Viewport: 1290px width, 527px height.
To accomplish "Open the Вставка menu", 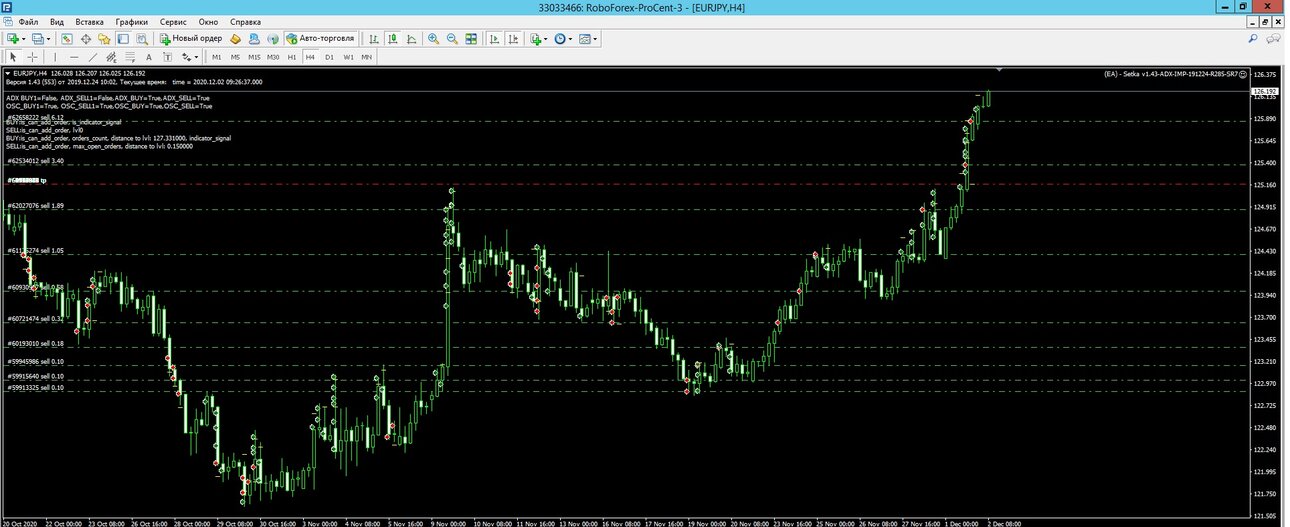I will pos(89,22).
